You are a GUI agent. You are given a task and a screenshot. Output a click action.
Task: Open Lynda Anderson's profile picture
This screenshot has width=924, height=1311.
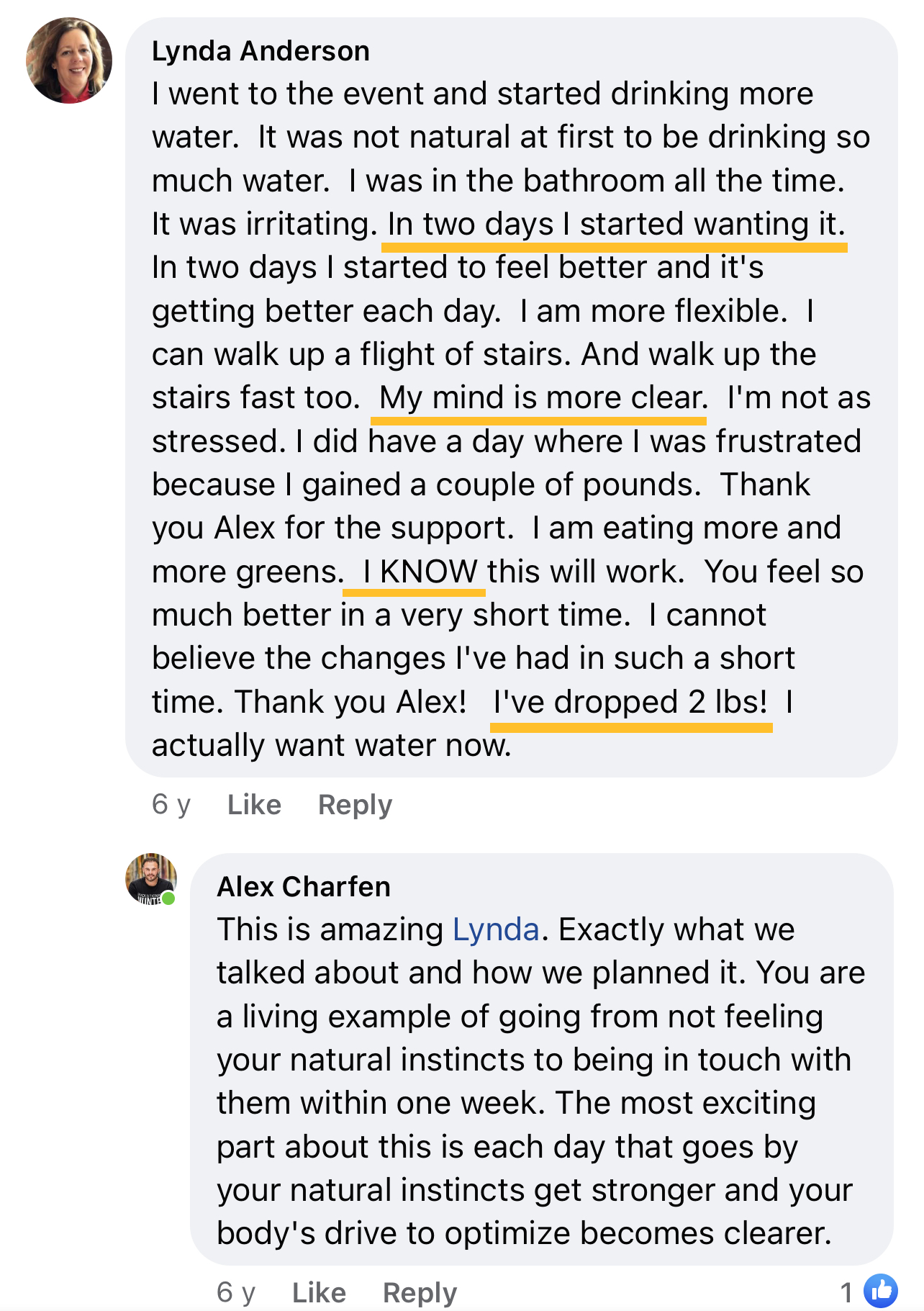(x=69, y=60)
